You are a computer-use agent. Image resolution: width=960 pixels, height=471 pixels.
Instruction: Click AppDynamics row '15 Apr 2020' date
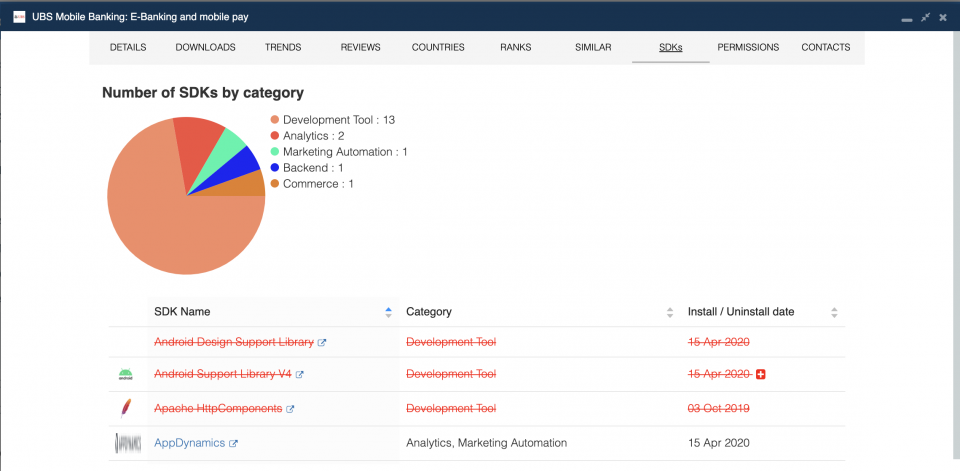tap(719, 443)
